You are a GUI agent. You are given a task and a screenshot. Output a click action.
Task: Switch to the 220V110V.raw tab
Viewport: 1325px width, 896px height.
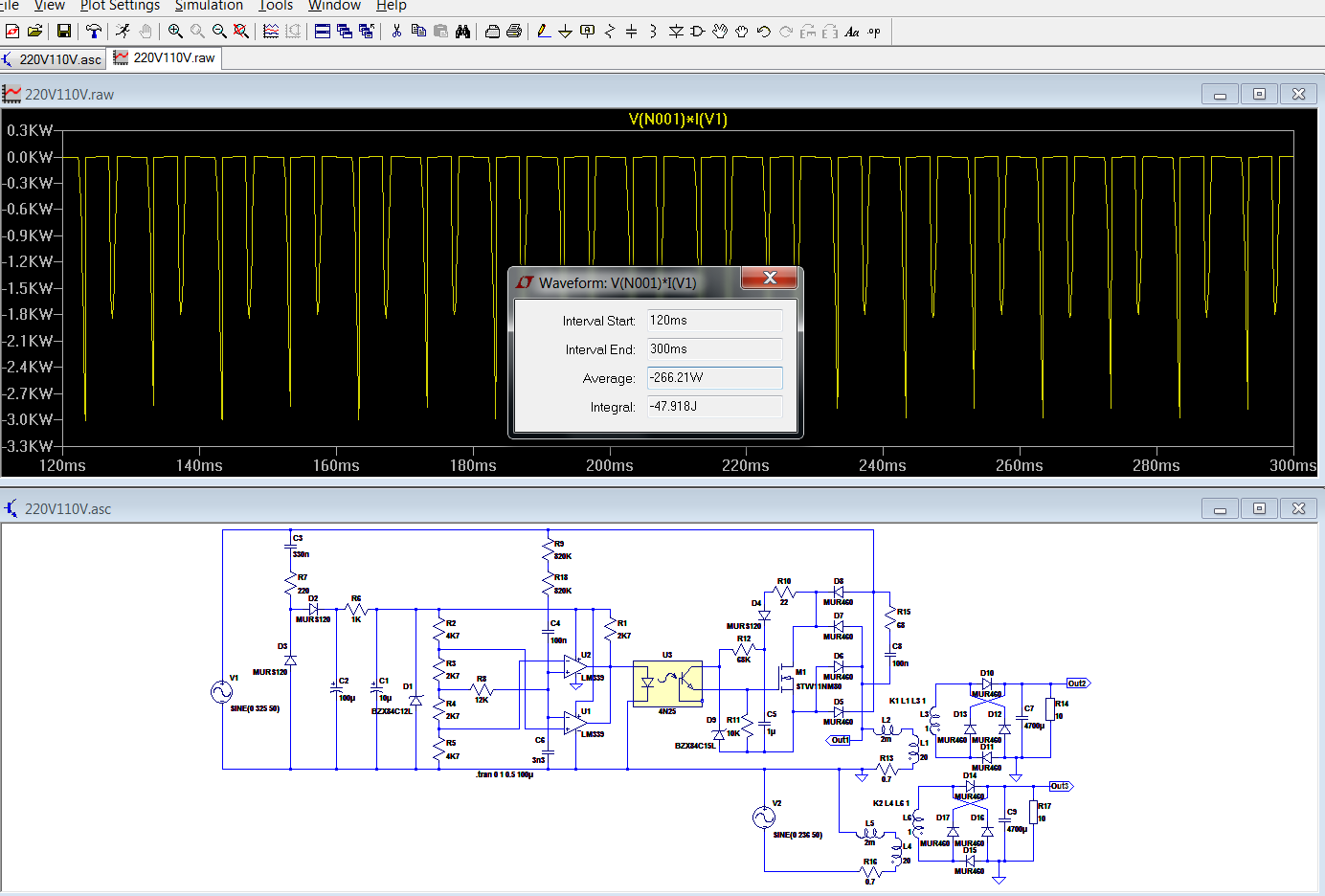click(x=165, y=57)
